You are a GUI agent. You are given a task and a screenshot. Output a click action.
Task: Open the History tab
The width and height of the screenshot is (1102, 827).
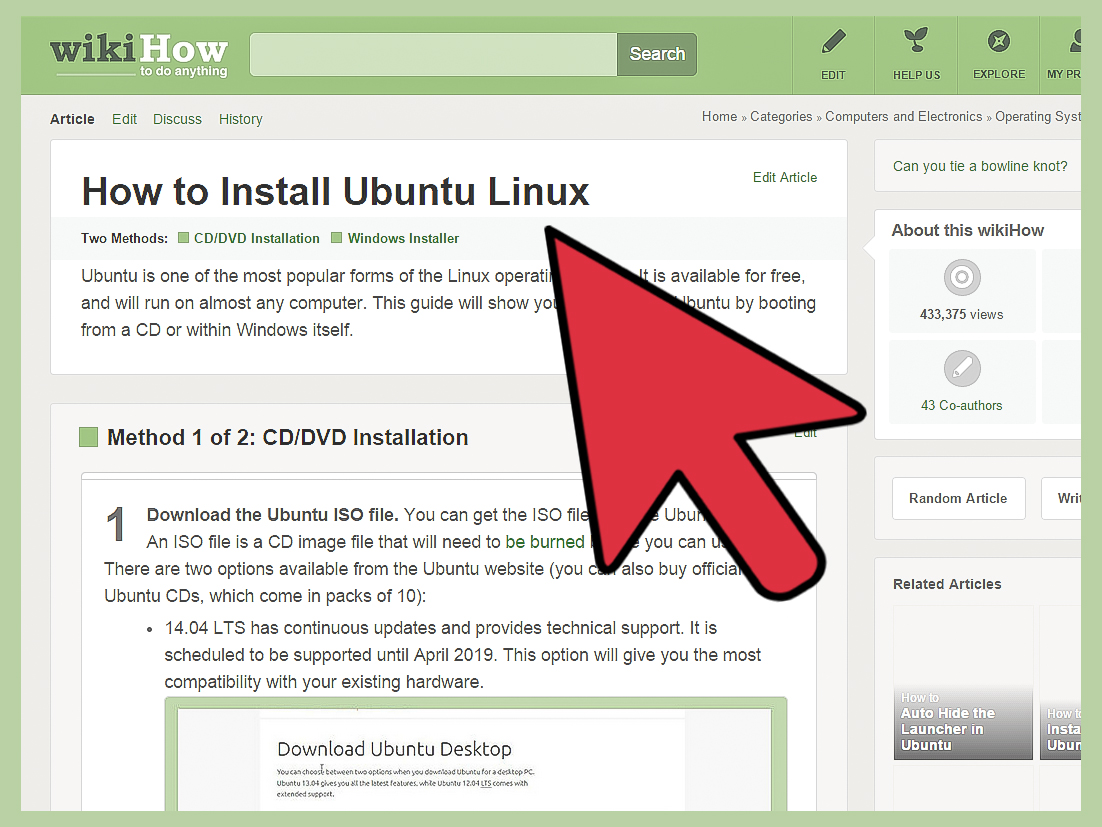click(x=240, y=119)
